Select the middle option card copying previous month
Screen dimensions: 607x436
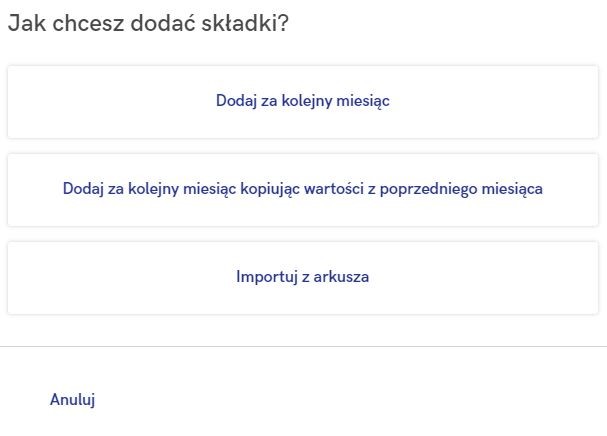point(303,190)
